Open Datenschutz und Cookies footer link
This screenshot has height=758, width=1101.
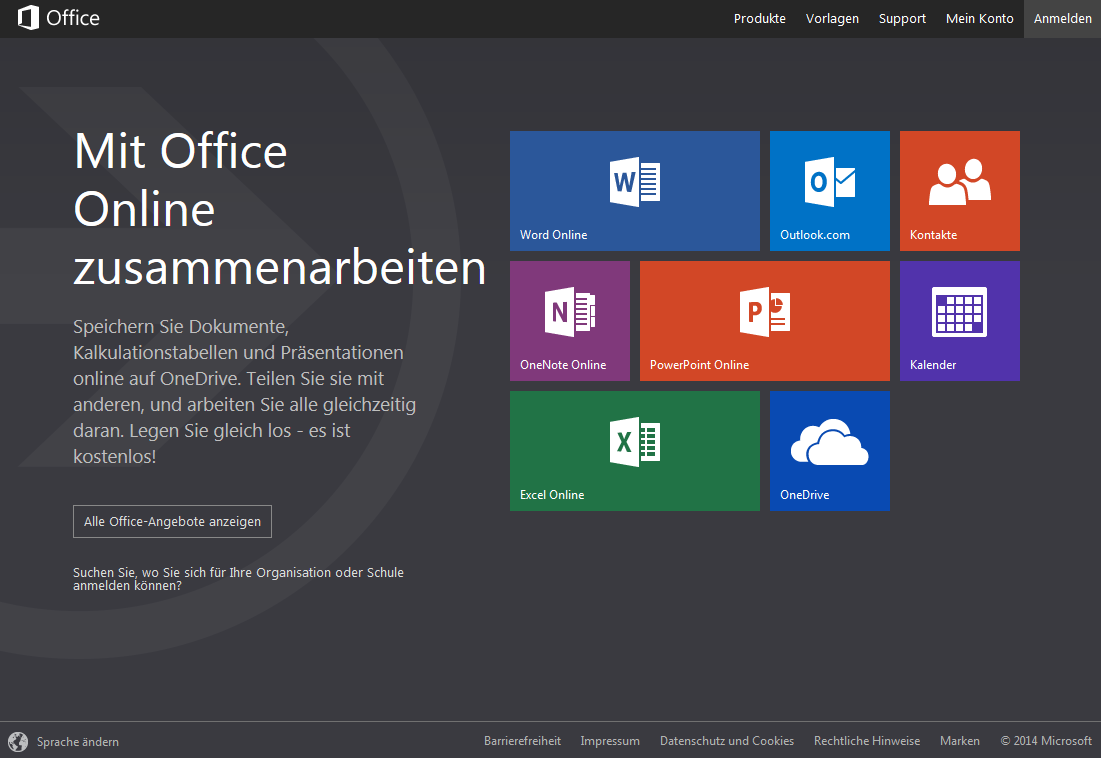click(x=727, y=741)
